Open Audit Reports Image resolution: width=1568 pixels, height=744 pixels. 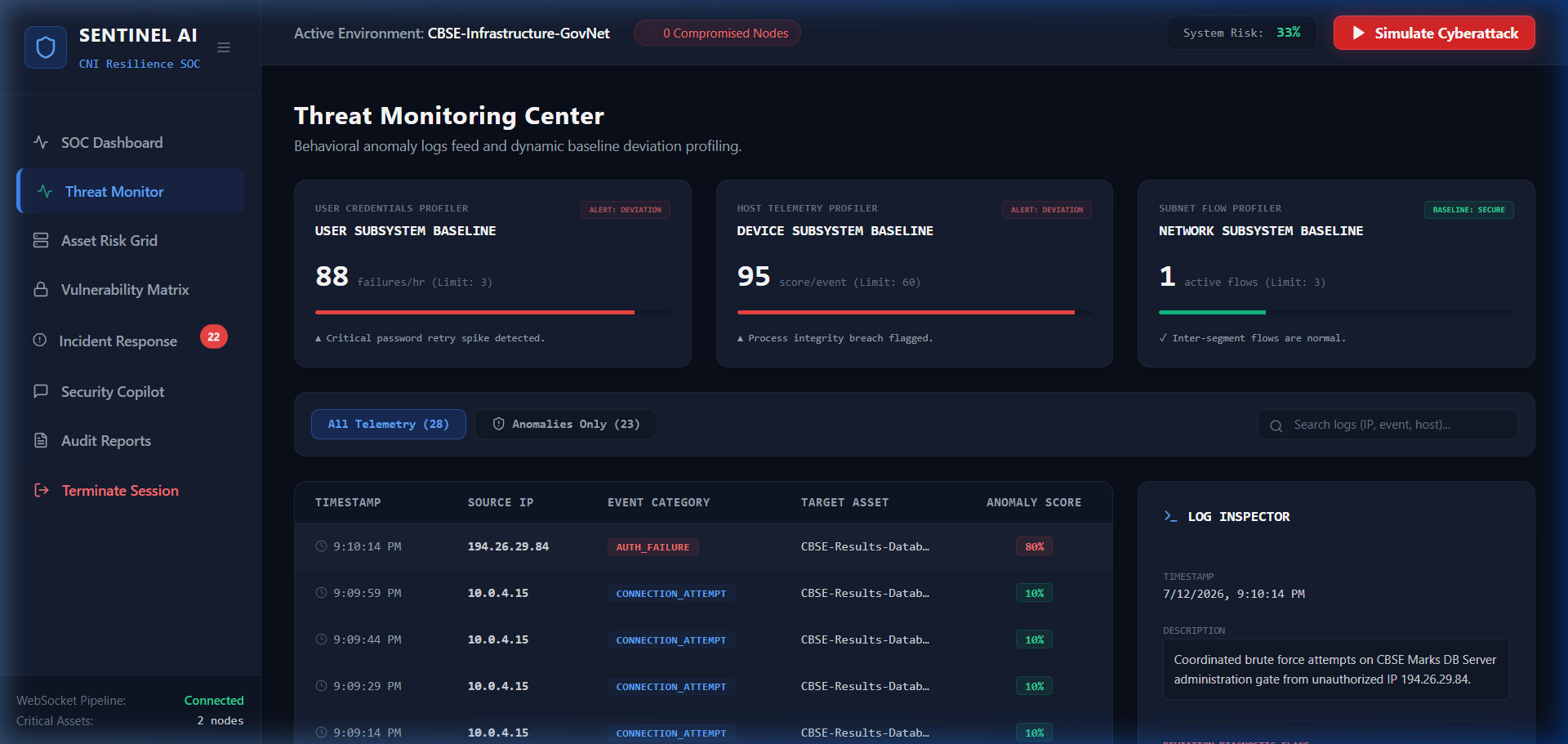131,440
